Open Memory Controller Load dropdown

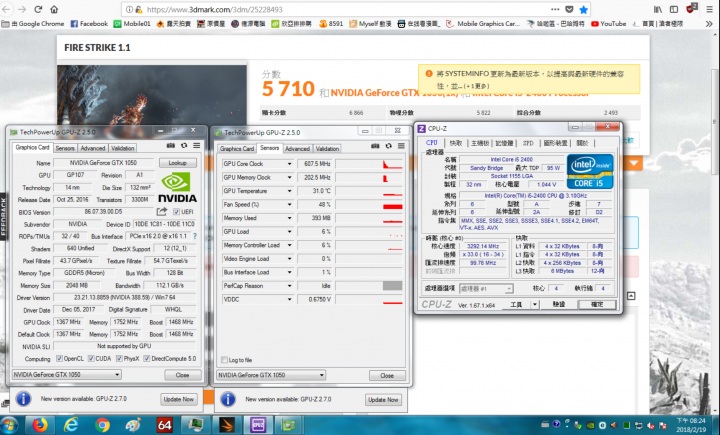pyautogui.click(x=289, y=245)
